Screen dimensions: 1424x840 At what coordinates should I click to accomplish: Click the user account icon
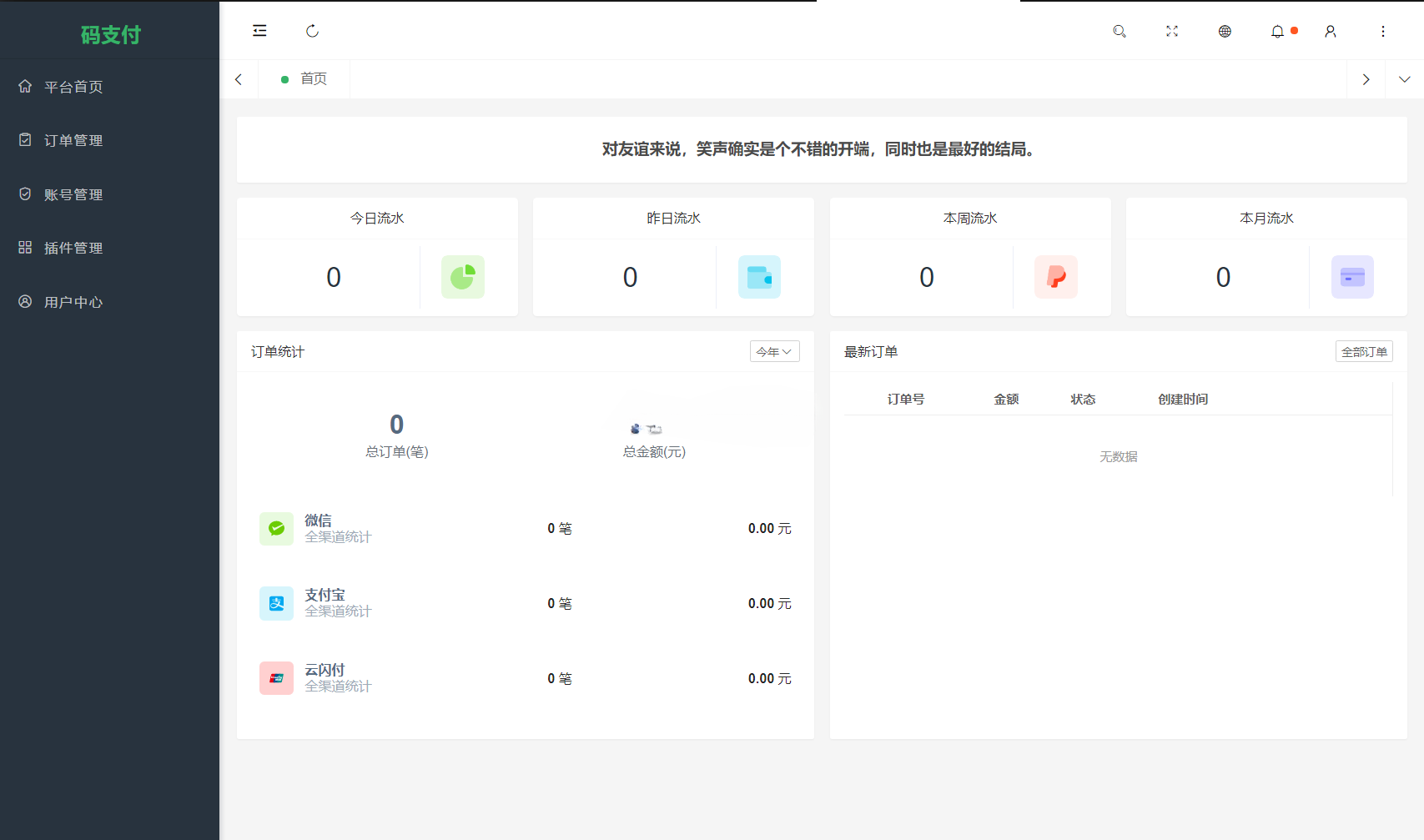1330,31
